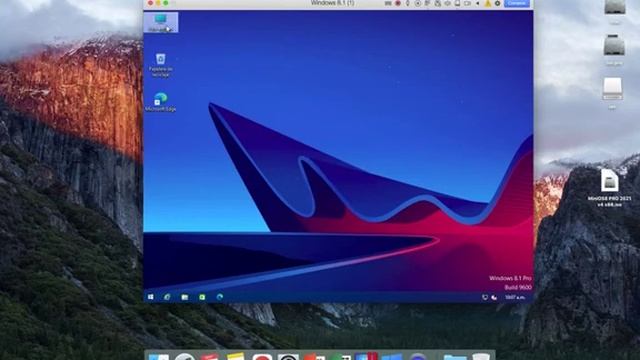The height and width of the screenshot is (360, 640).
Task: Click the 10:07 a.m. taskbar clock
Action: (x=515, y=298)
